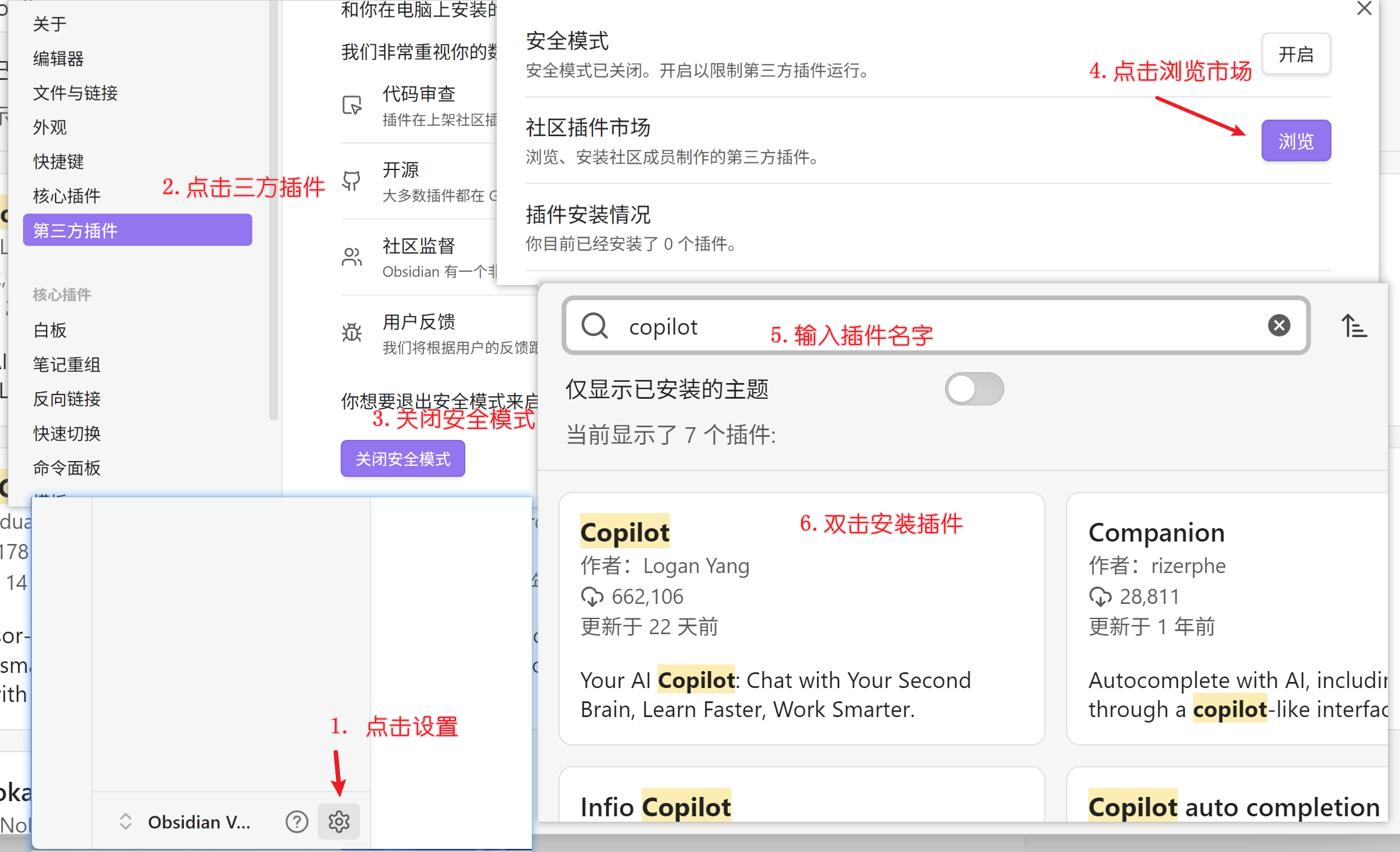Click the search magnifier icon in plugin browser
This screenshot has width=1400, height=852.
[x=595, y=326]
